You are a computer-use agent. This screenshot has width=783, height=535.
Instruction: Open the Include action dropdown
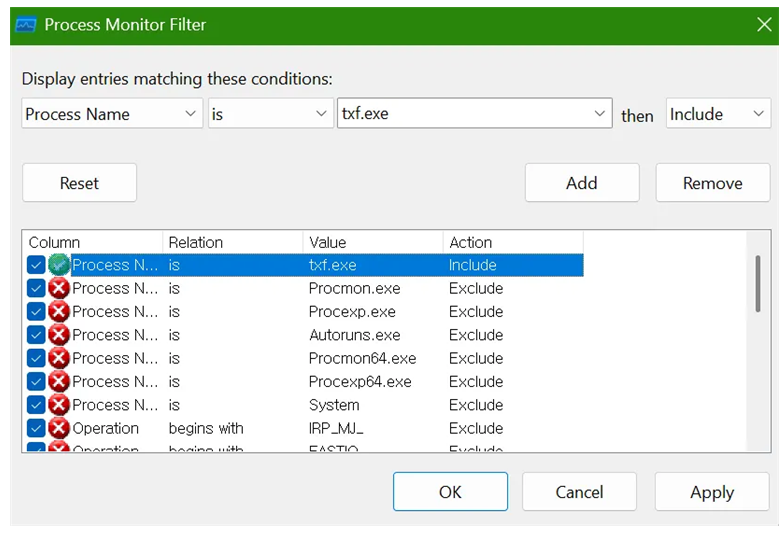(x=718, y=114)
